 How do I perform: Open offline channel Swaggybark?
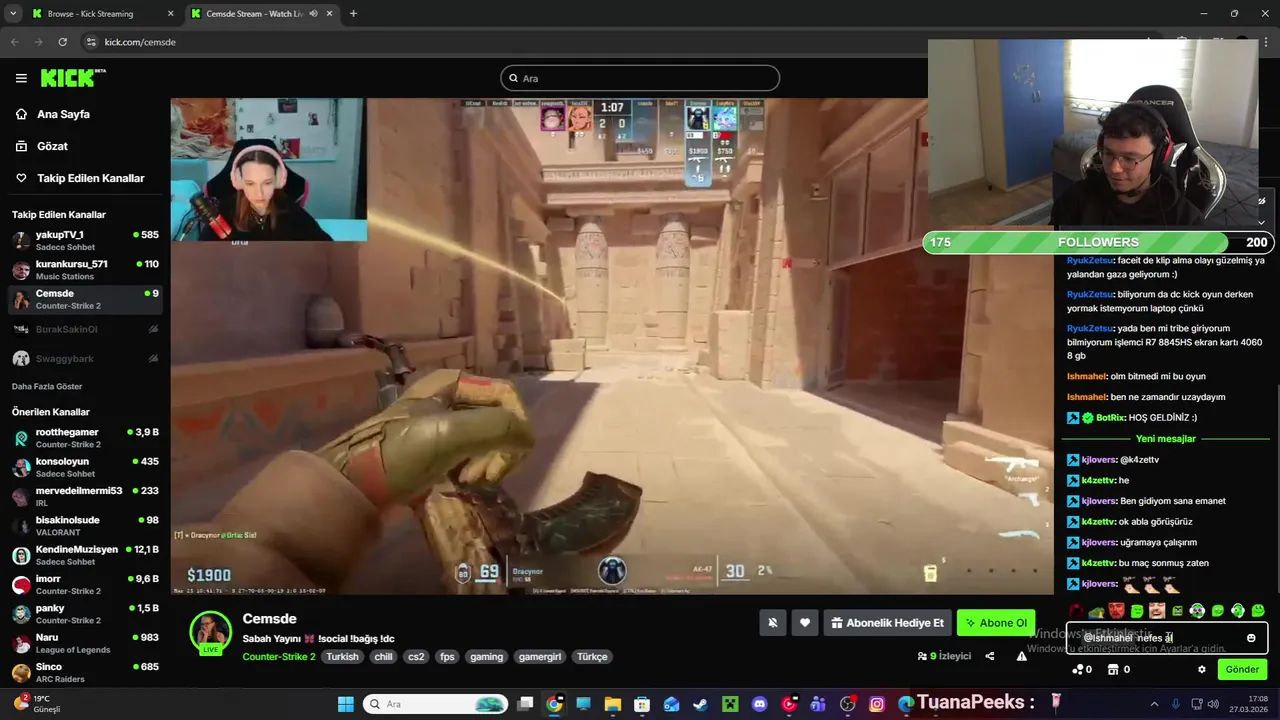(84, 358)
